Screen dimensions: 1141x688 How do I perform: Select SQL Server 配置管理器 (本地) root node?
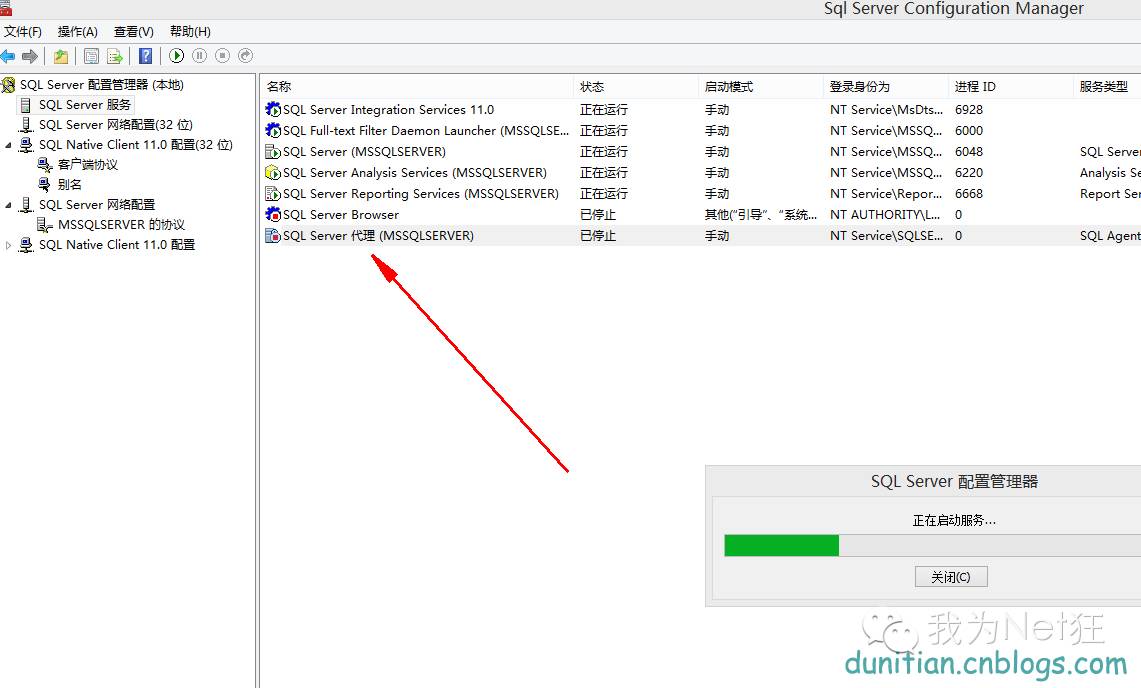(102, 84)
